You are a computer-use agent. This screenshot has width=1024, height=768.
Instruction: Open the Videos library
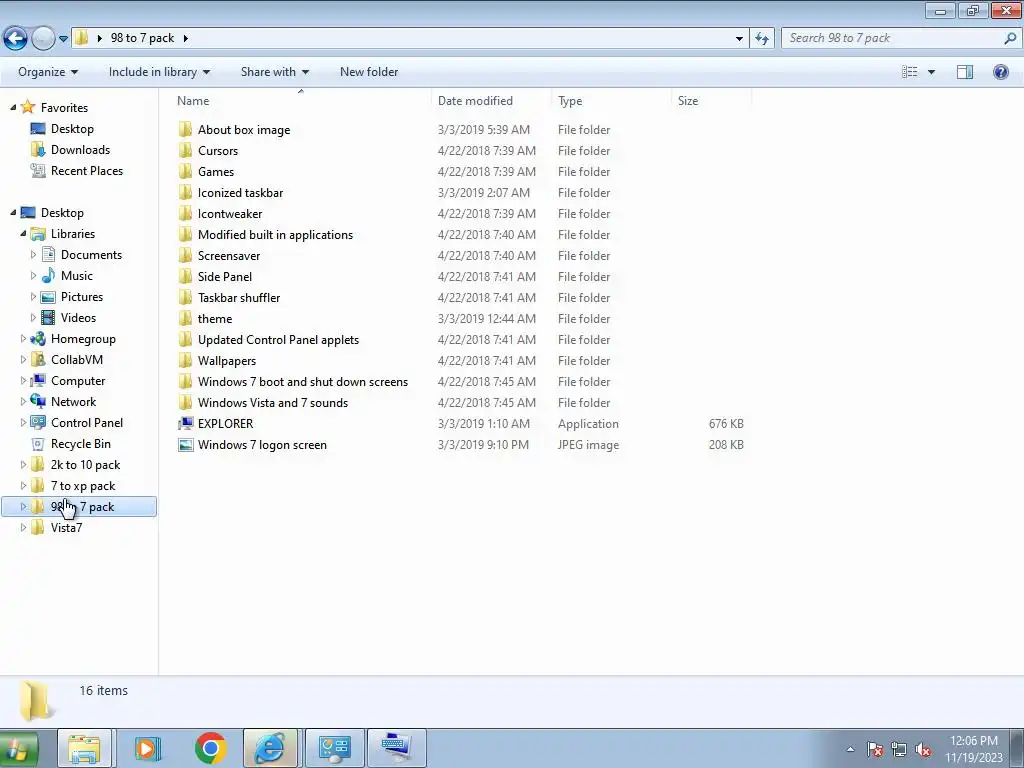(78, 317)
